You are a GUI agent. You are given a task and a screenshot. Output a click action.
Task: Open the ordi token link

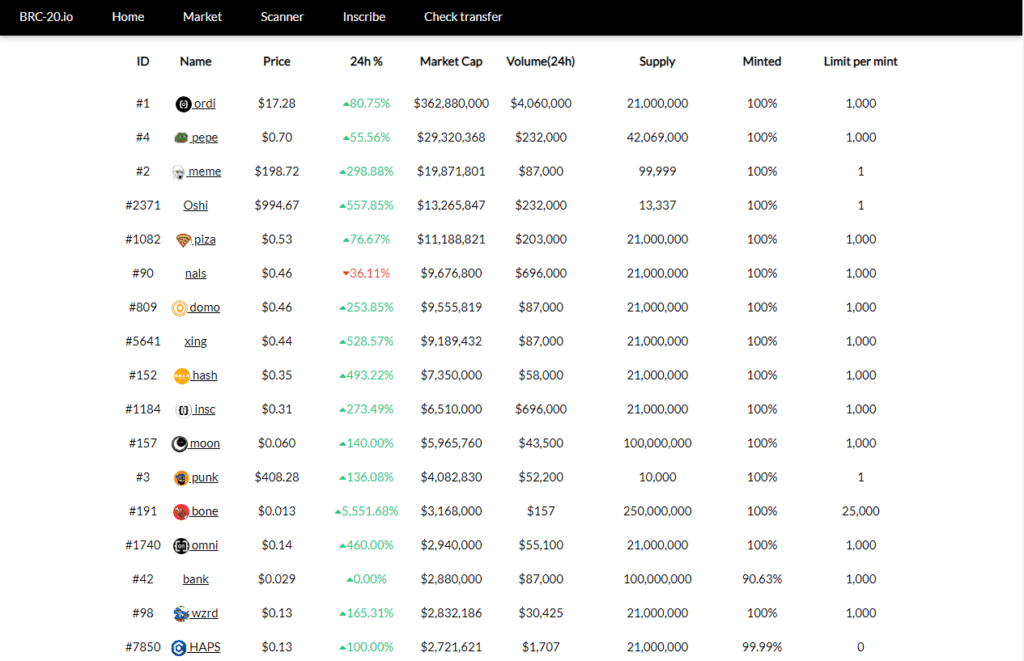[205, 103]
